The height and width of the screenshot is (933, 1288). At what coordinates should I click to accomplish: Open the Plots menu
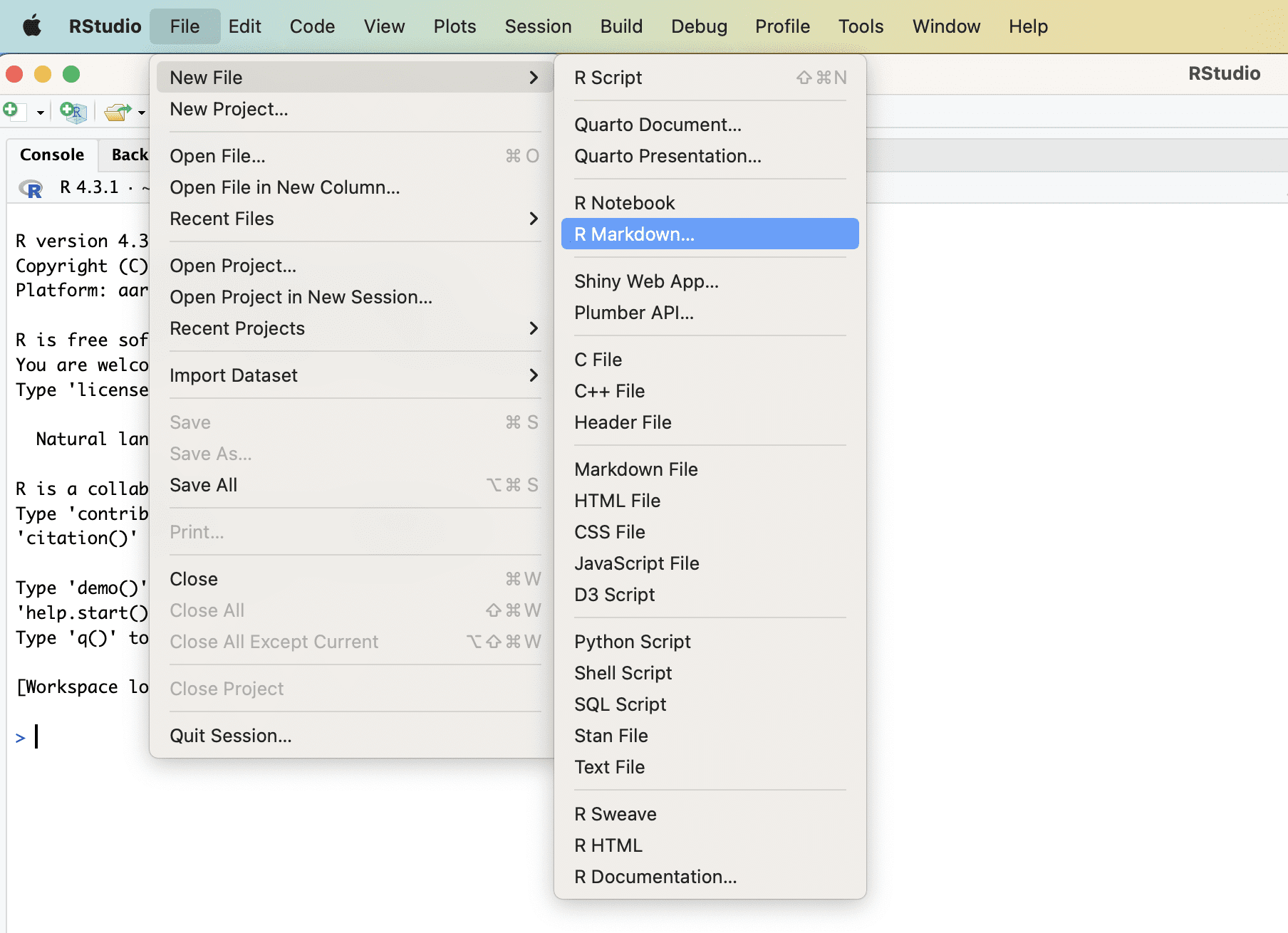click(455, 26)
